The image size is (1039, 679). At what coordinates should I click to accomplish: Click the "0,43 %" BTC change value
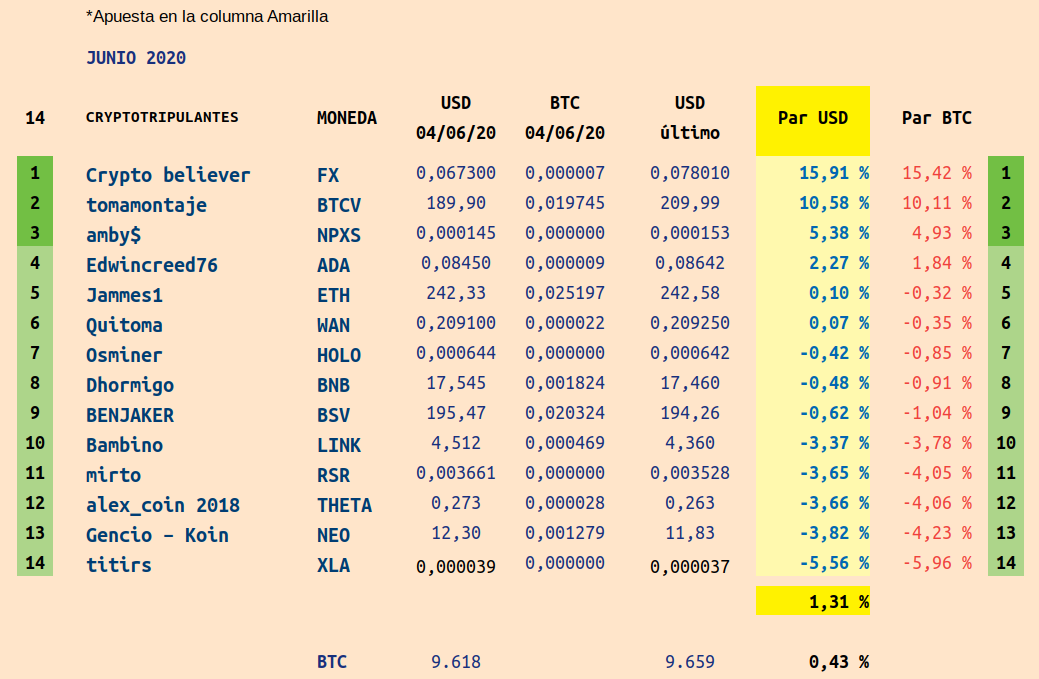coord(838,661)
